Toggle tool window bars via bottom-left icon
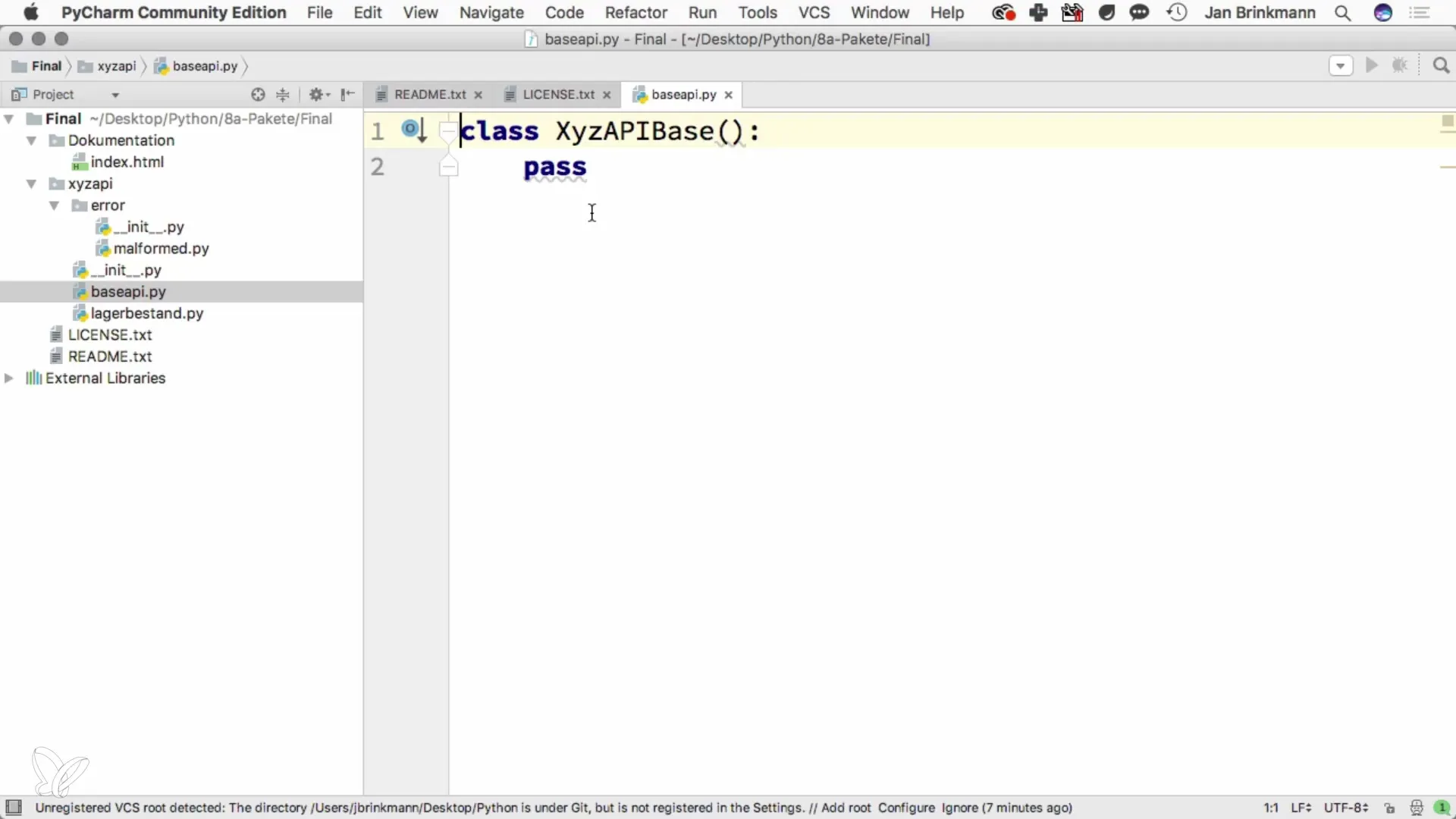Viewport: 1456px width, 819px height. pyautogui.click(x=14, y=807)
